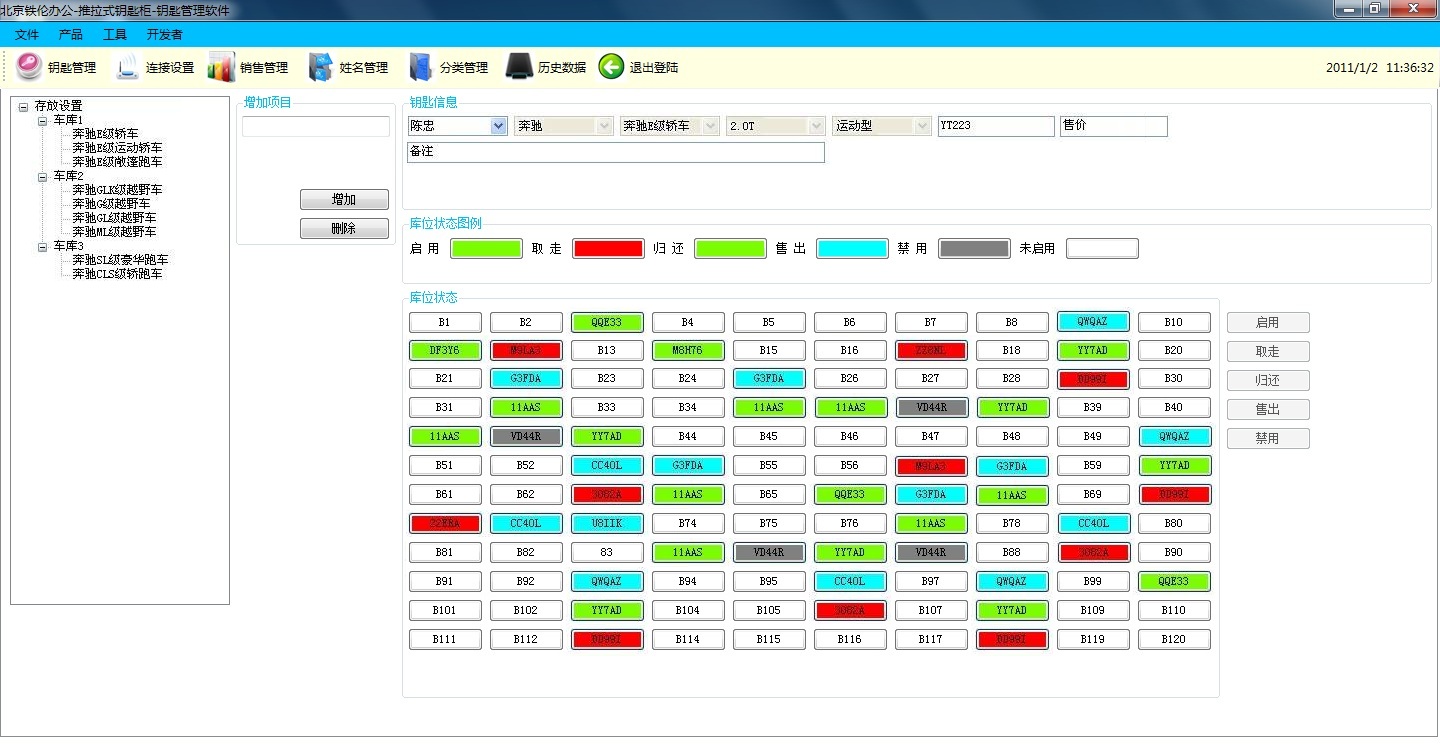Viewport: 1440px width, 746px height.
Task: Open the 钥匙管理 key management toolbar icon
Action: tap(30, 67)
